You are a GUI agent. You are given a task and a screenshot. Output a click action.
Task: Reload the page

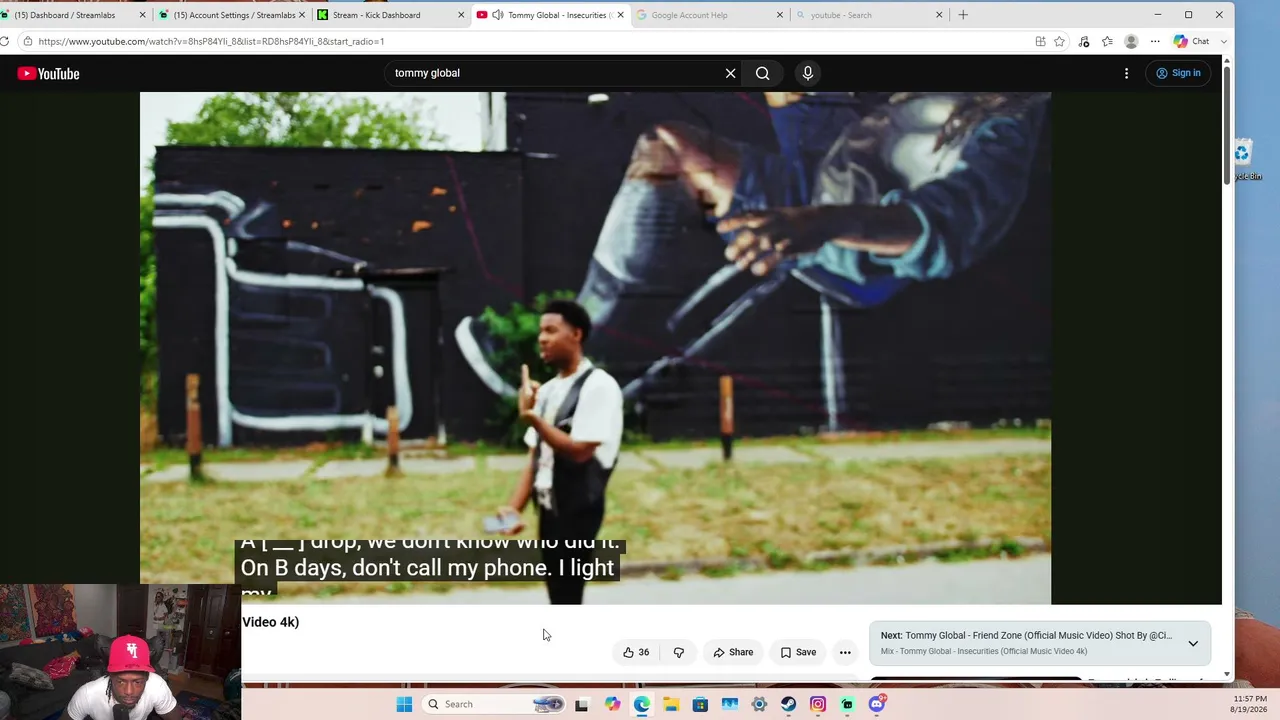[x=5, y=41]
